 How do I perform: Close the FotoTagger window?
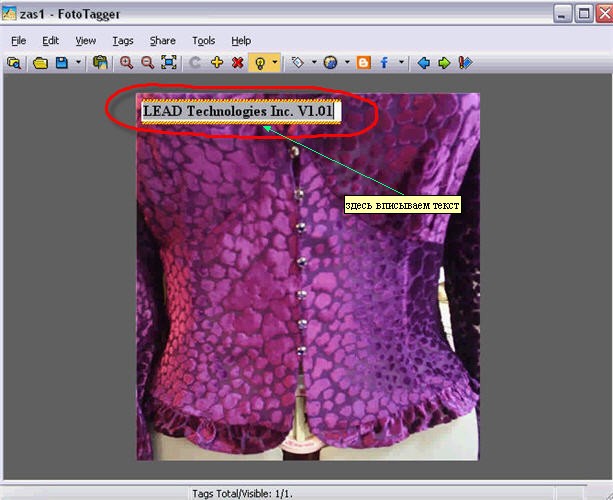coord(604,14)
